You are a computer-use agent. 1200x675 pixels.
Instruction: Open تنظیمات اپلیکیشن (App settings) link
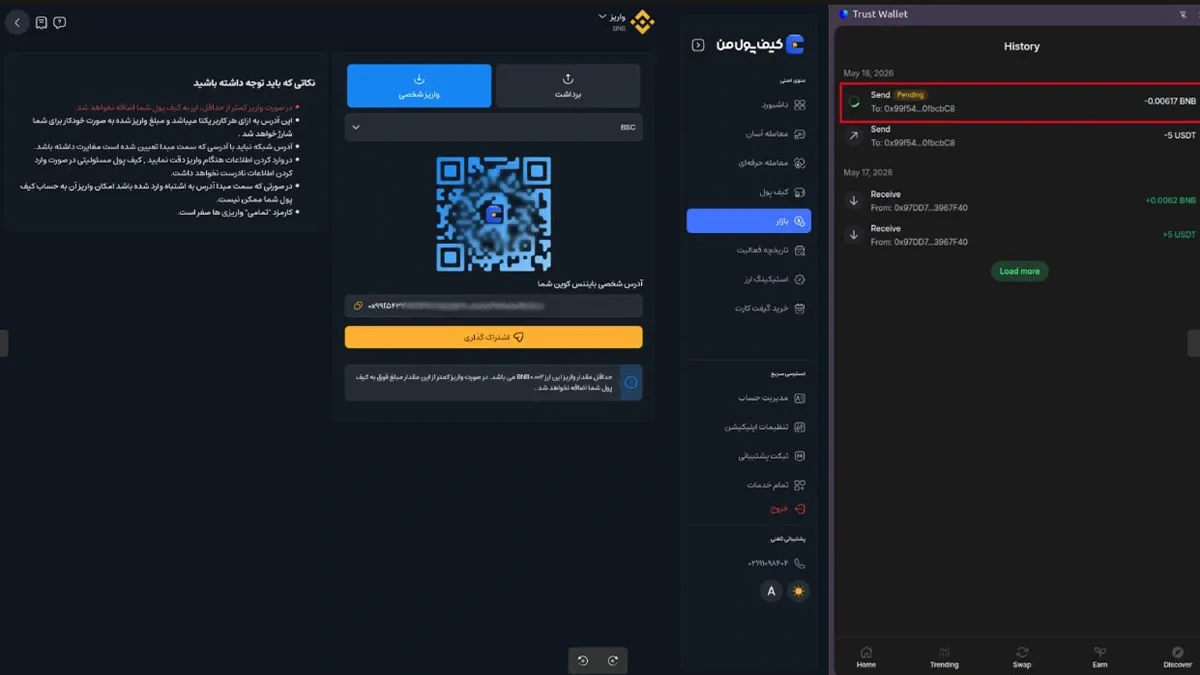[765, 427]
